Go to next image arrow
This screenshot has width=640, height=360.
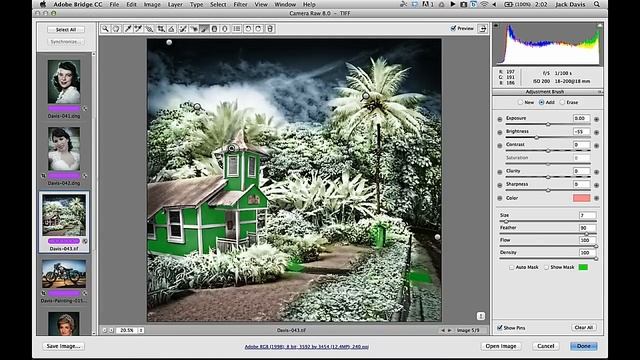450,330
